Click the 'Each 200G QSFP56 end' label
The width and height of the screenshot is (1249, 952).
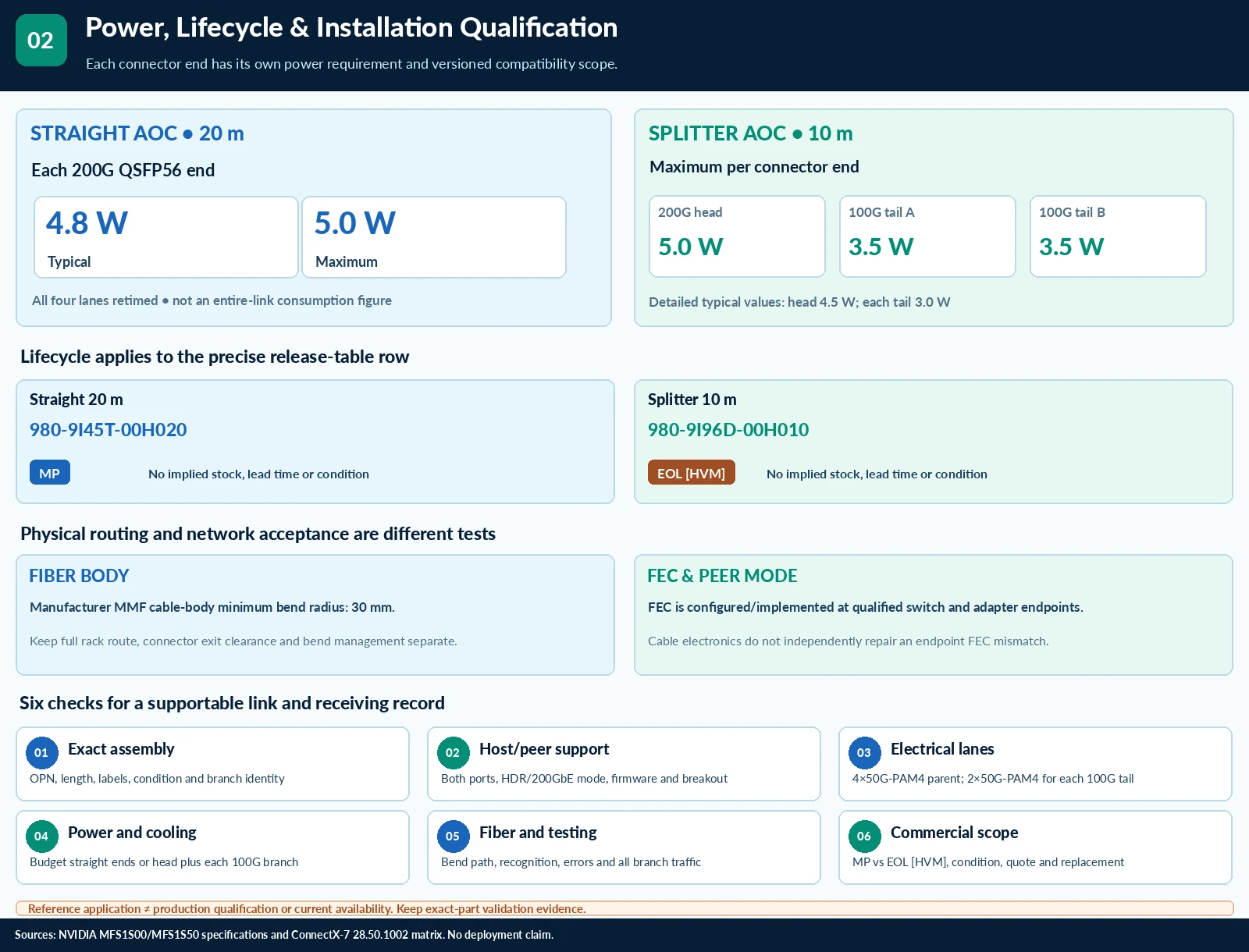[123, 170]
